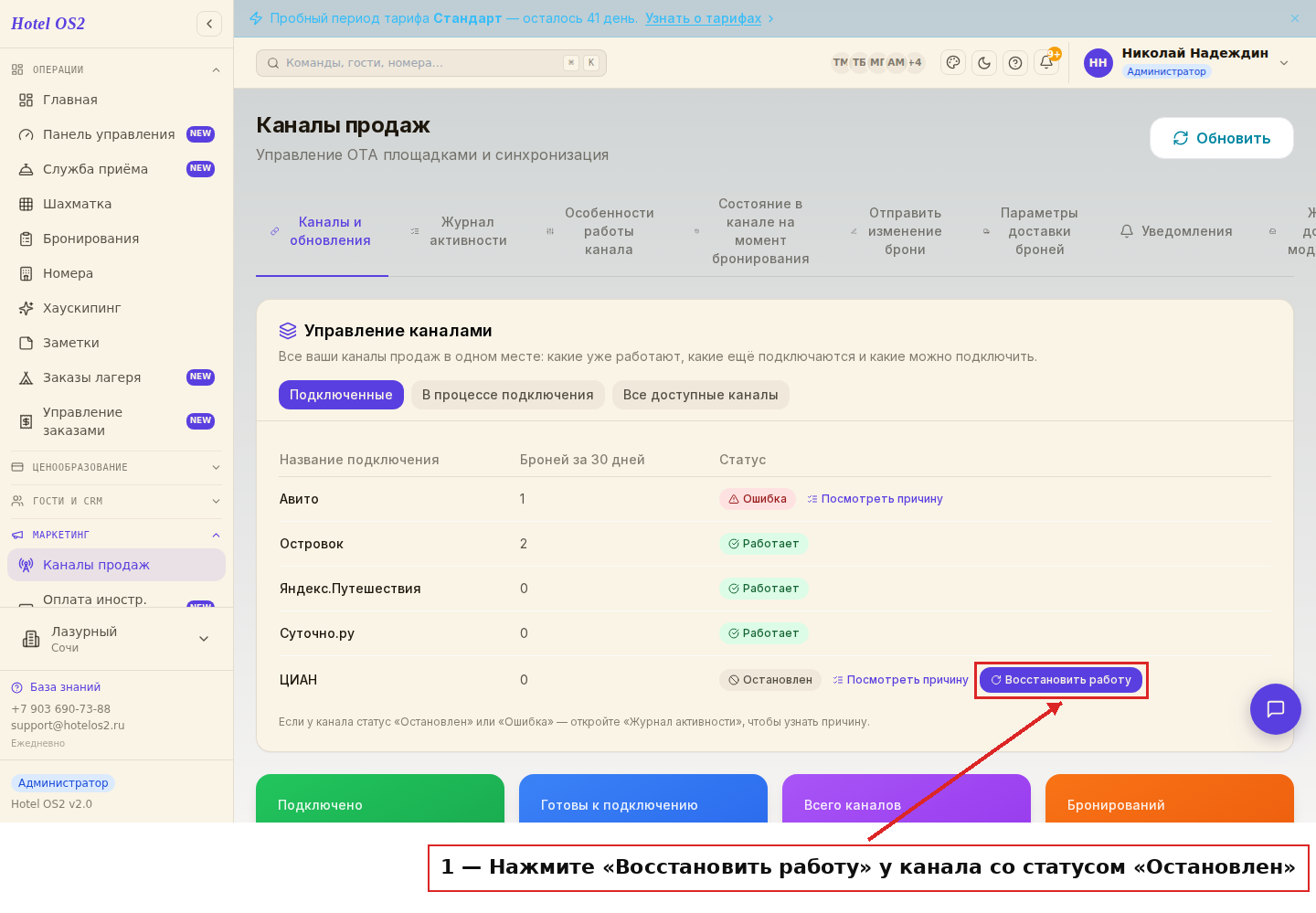
Task: Click Посмотреть причину for ЦИАН
Action: coord(900,680)
